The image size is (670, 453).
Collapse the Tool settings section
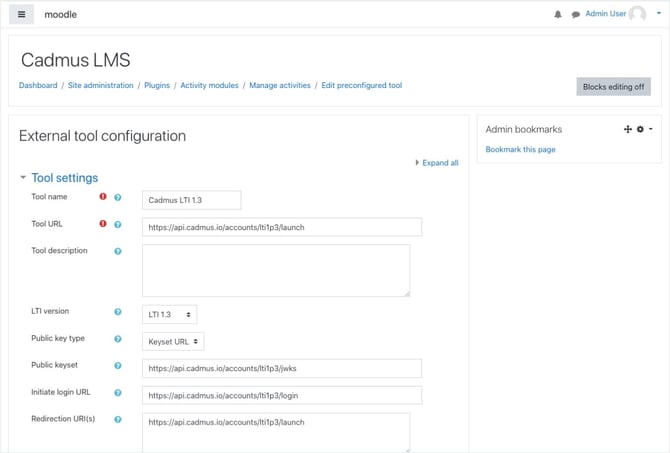pos(23,177)
